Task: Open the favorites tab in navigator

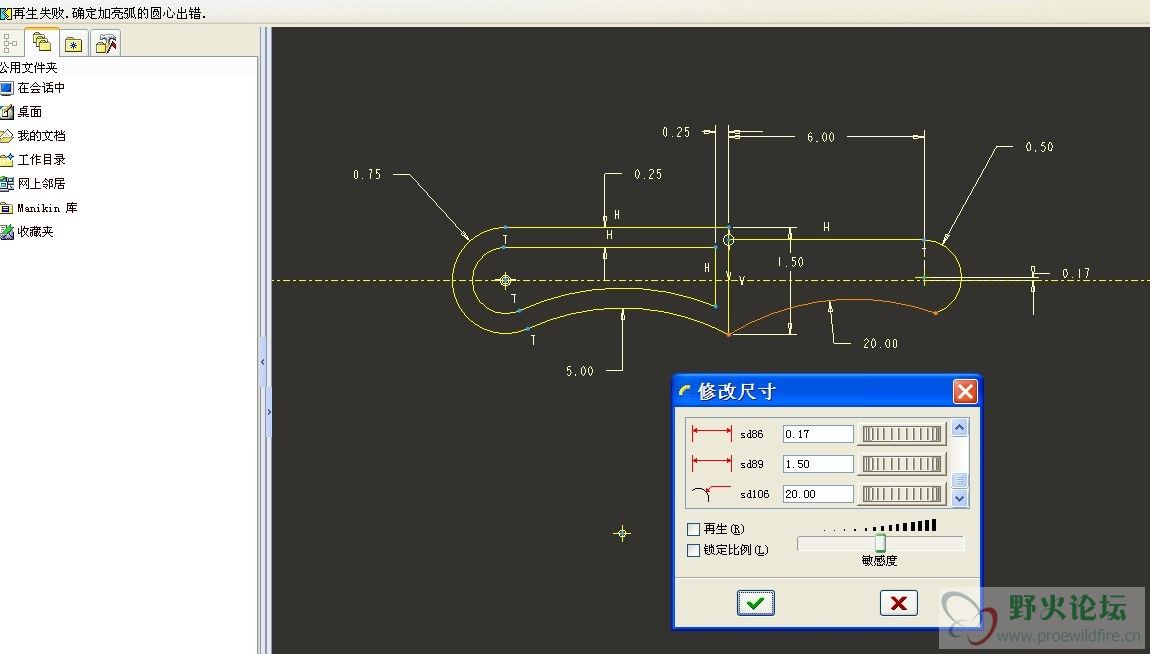Action: click(x=73, y=44)
